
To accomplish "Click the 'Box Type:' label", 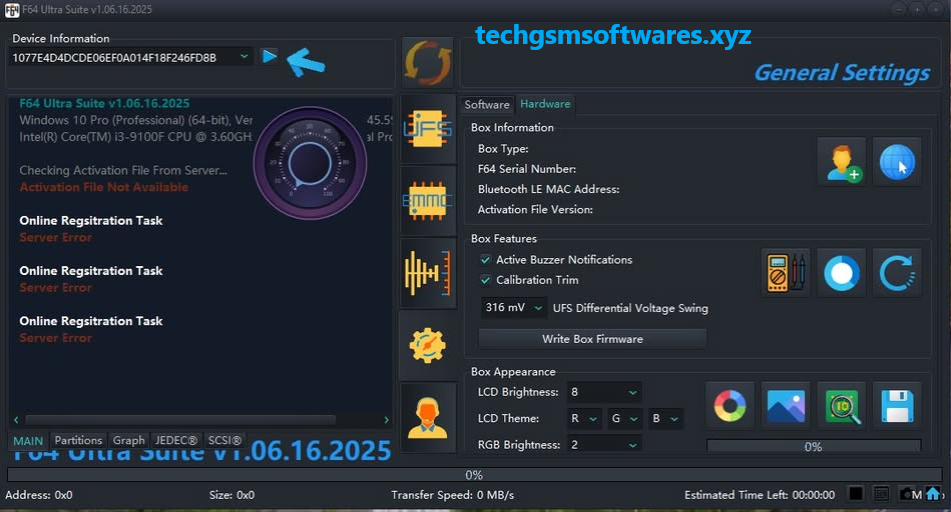I will [503, 149].
